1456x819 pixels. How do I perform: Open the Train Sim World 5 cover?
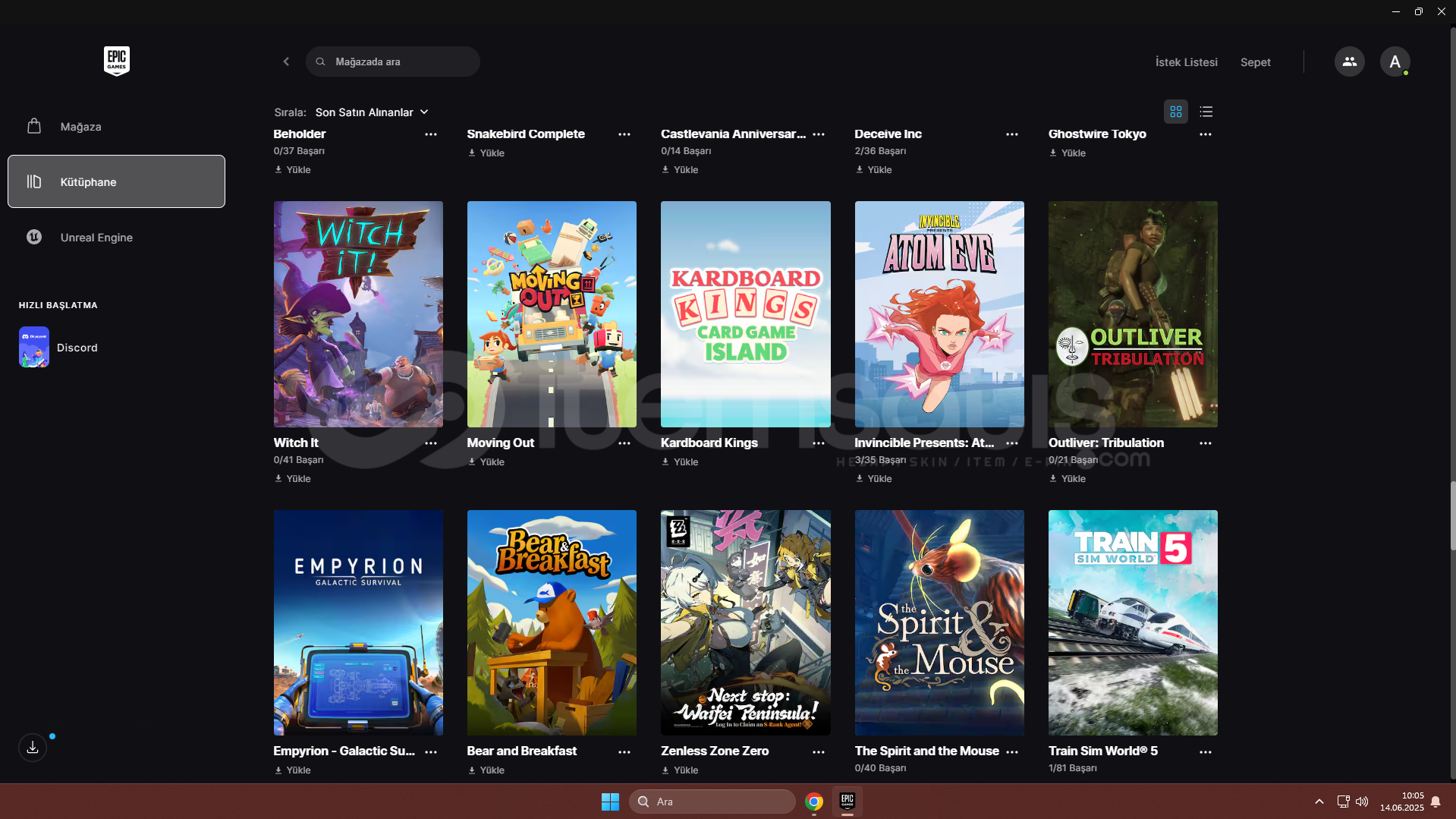[1133, 622]
